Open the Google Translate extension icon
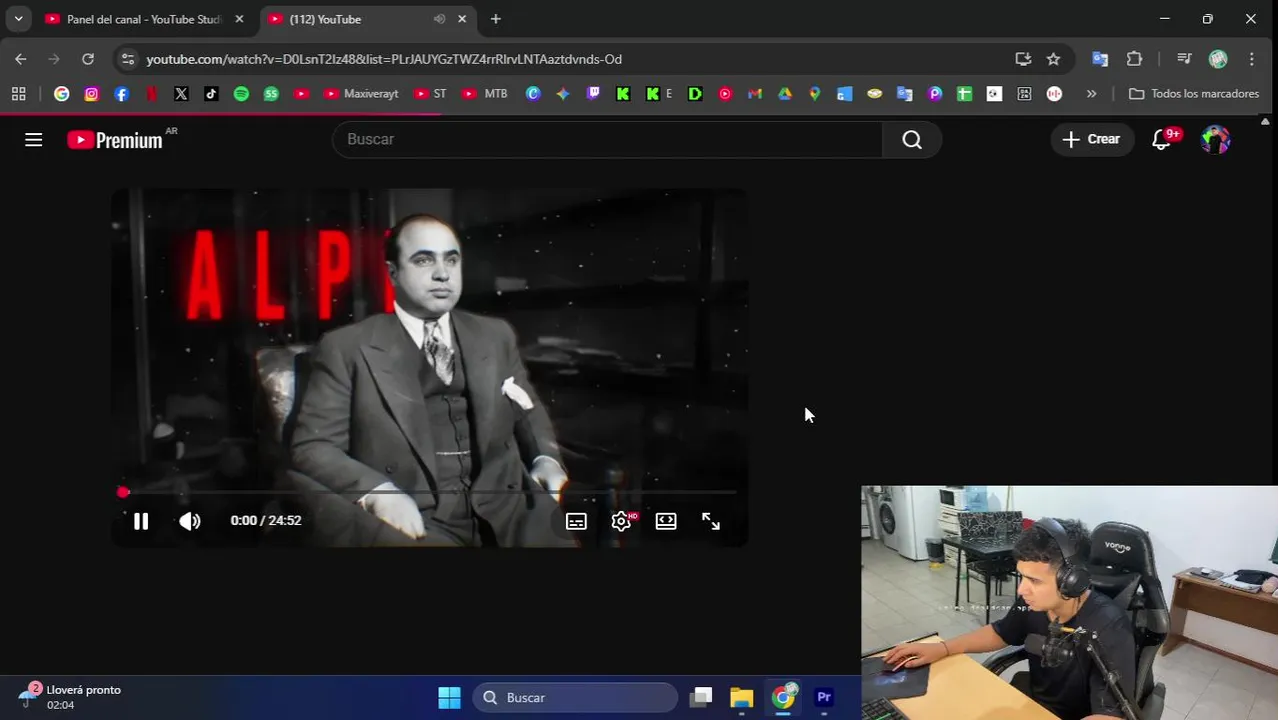The height and width of the screenshot is (720, 1278). point(1100,59)
